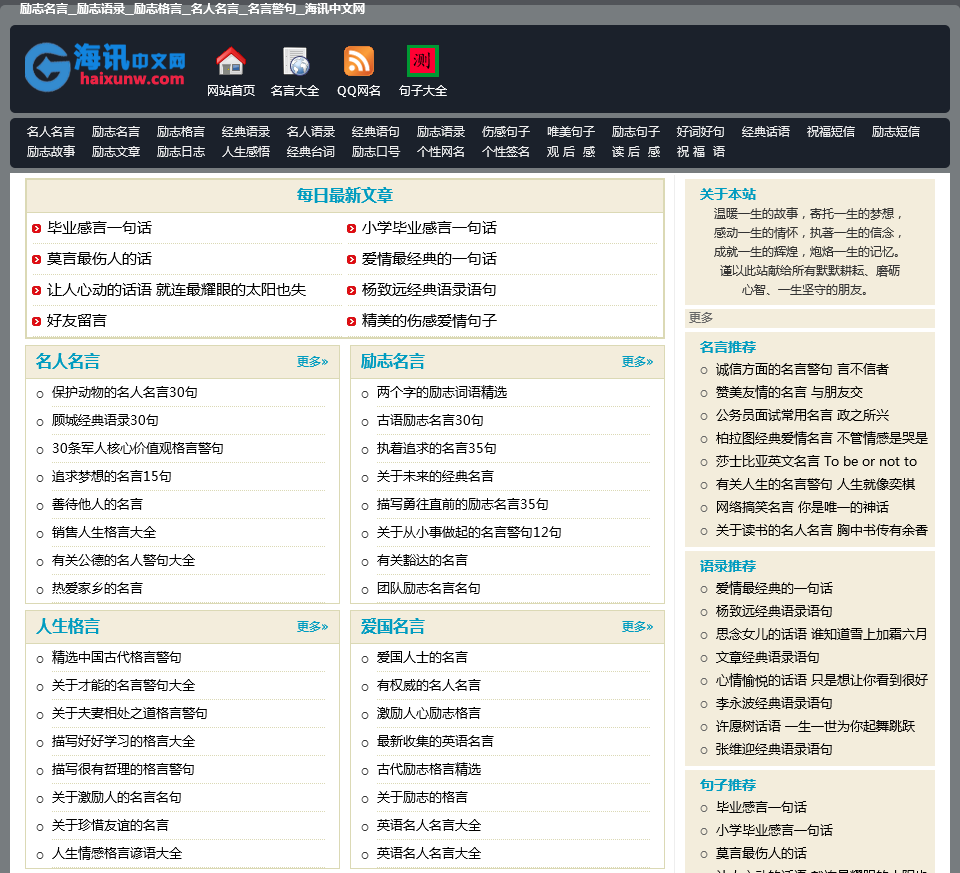The width and height of the screenshot is (960, 873).
Task: Open the QQ网名 RSS feed icon
Action: tap(359, 61)
